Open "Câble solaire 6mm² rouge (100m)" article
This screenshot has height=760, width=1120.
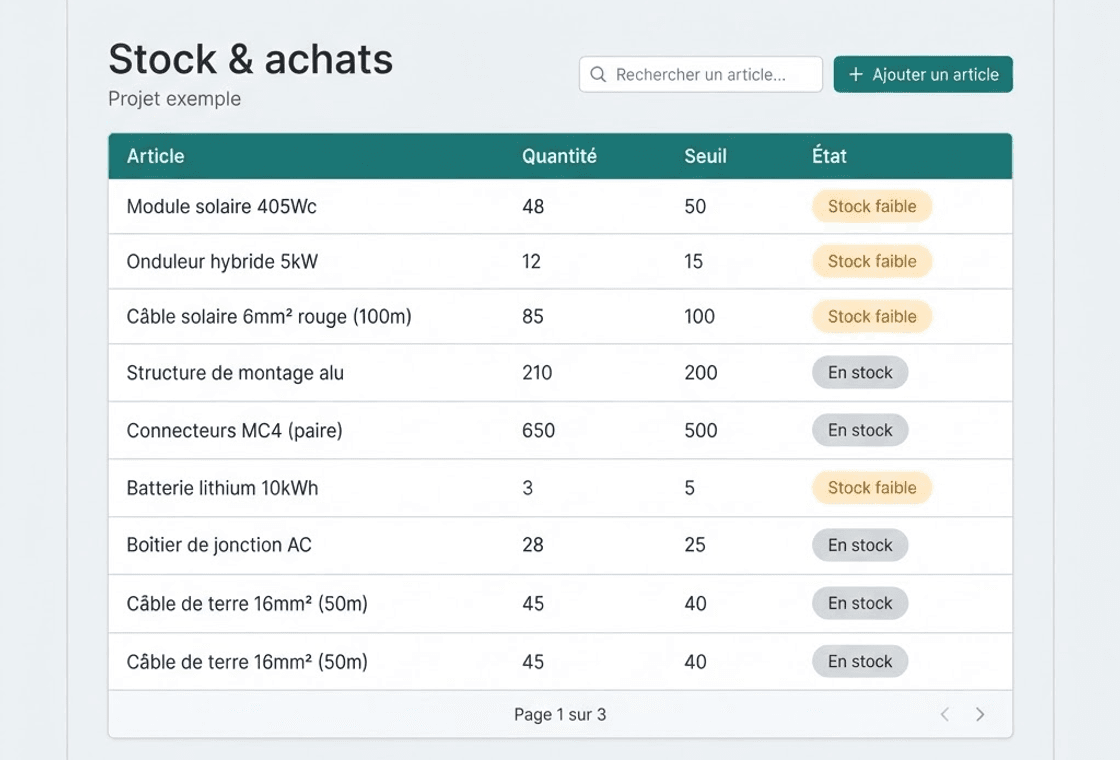tap(269, 316)
